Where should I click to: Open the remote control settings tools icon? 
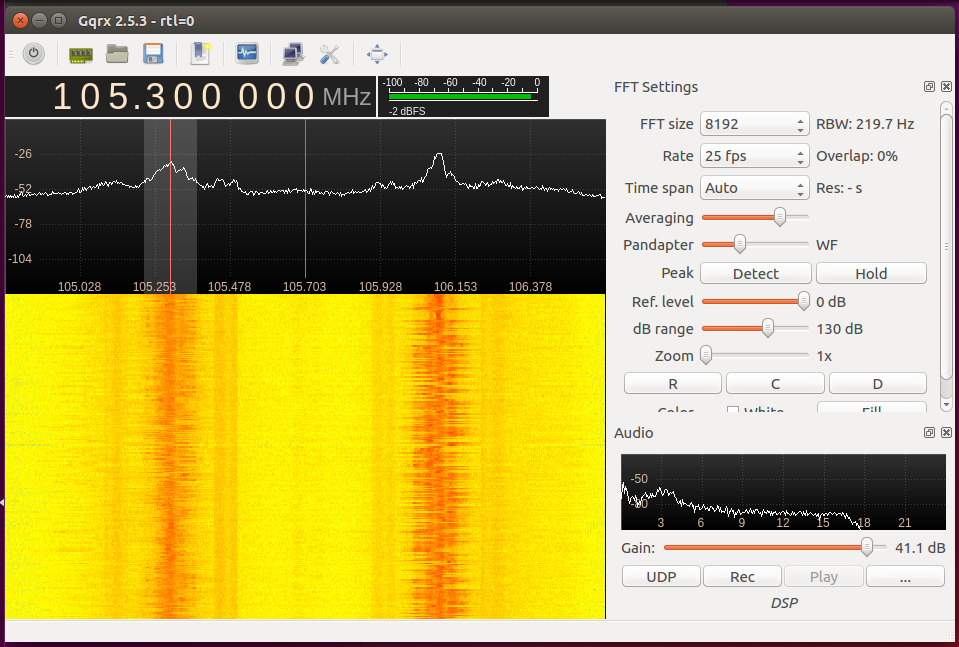point(329,54)
